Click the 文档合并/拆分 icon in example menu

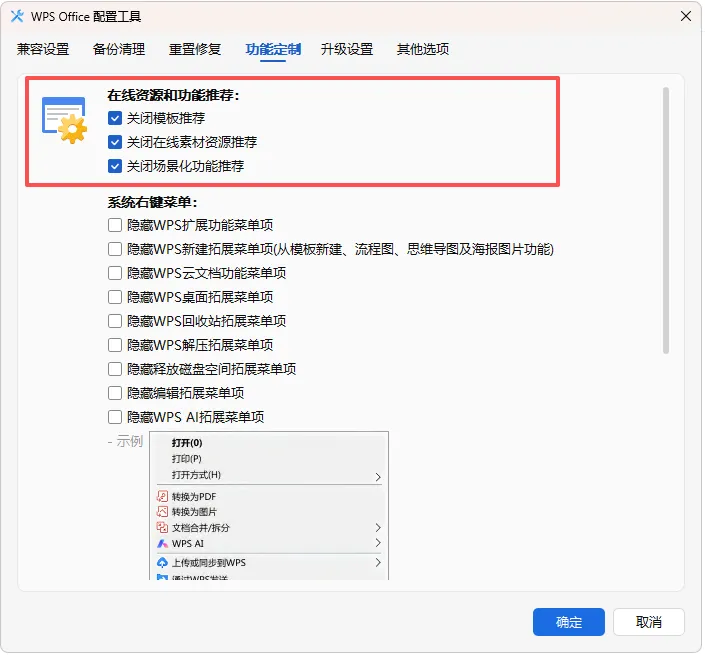(162, 527)
